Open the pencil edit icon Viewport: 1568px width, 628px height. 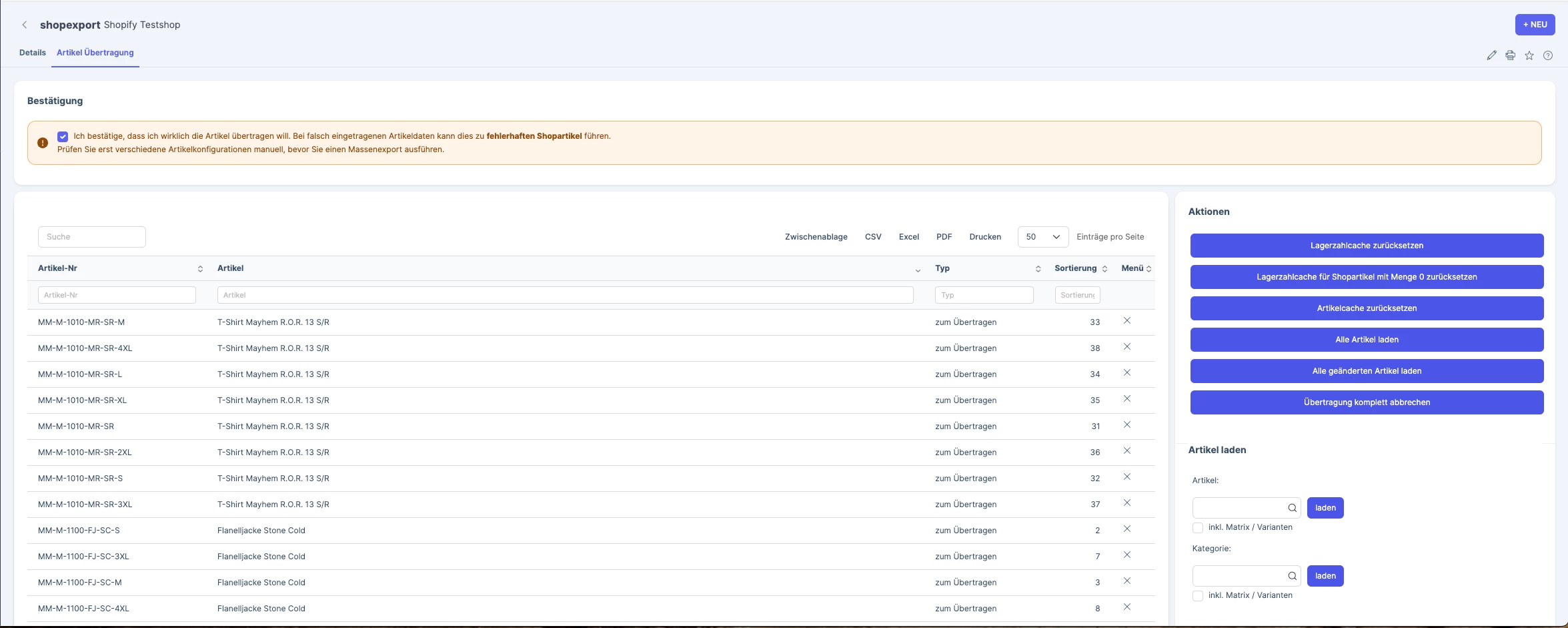point(1492,55)
